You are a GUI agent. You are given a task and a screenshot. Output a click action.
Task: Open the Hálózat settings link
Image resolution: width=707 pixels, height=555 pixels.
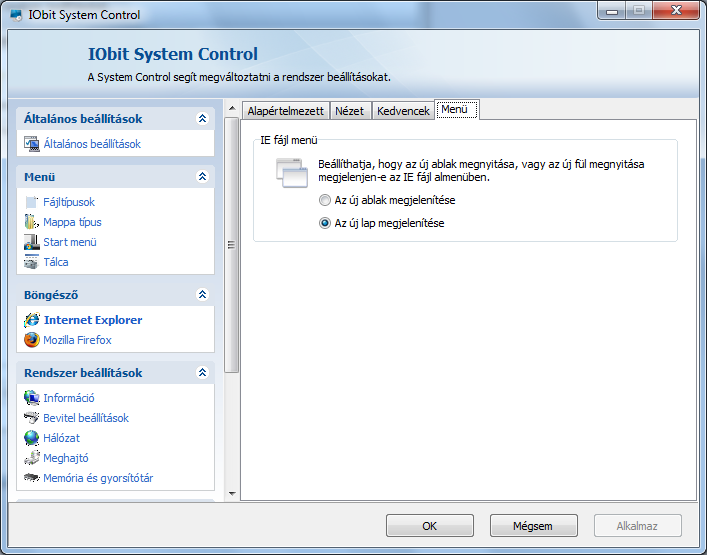61,438
